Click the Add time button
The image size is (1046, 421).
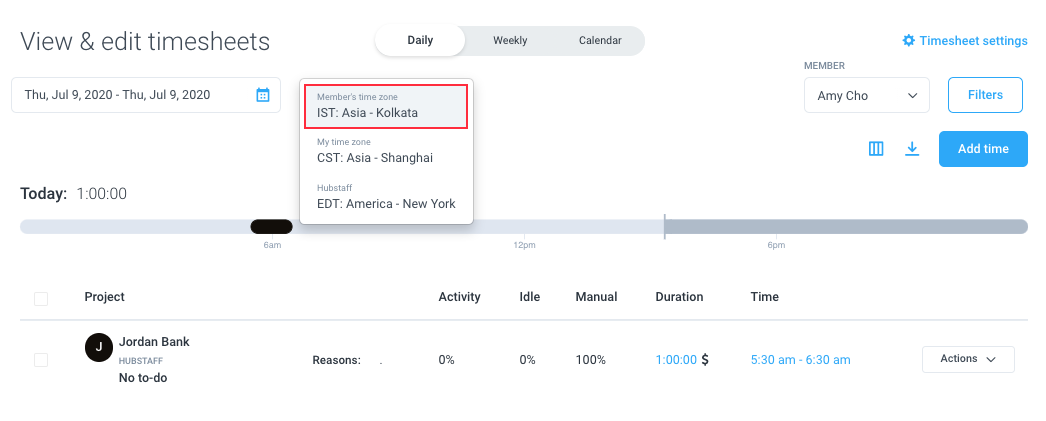point(983,149)
